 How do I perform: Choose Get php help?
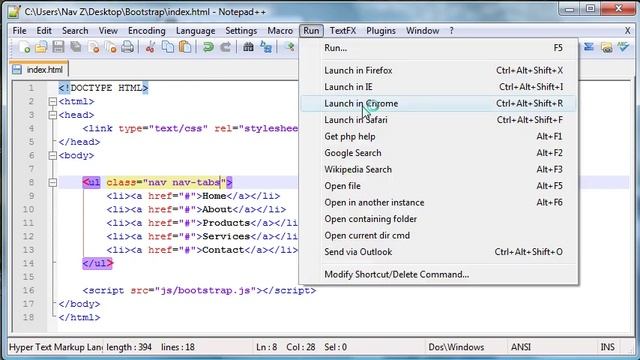(439, 136)
